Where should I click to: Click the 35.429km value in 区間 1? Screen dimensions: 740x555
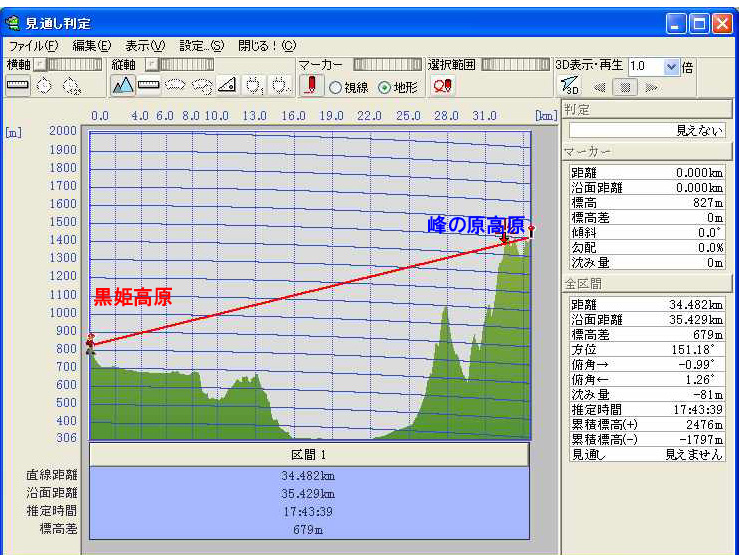click(308, 494)
